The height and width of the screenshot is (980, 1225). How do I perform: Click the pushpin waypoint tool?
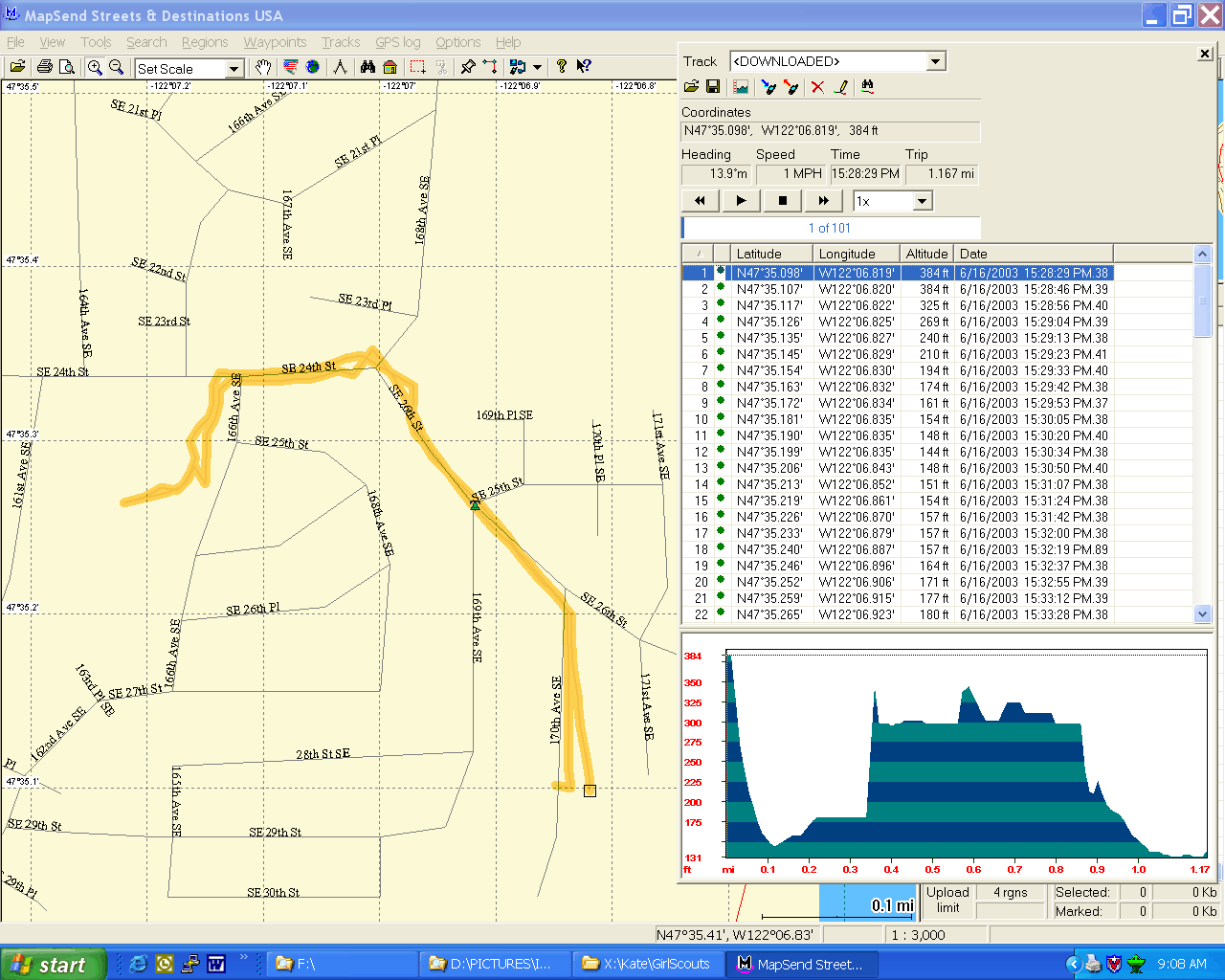(468, 67)
